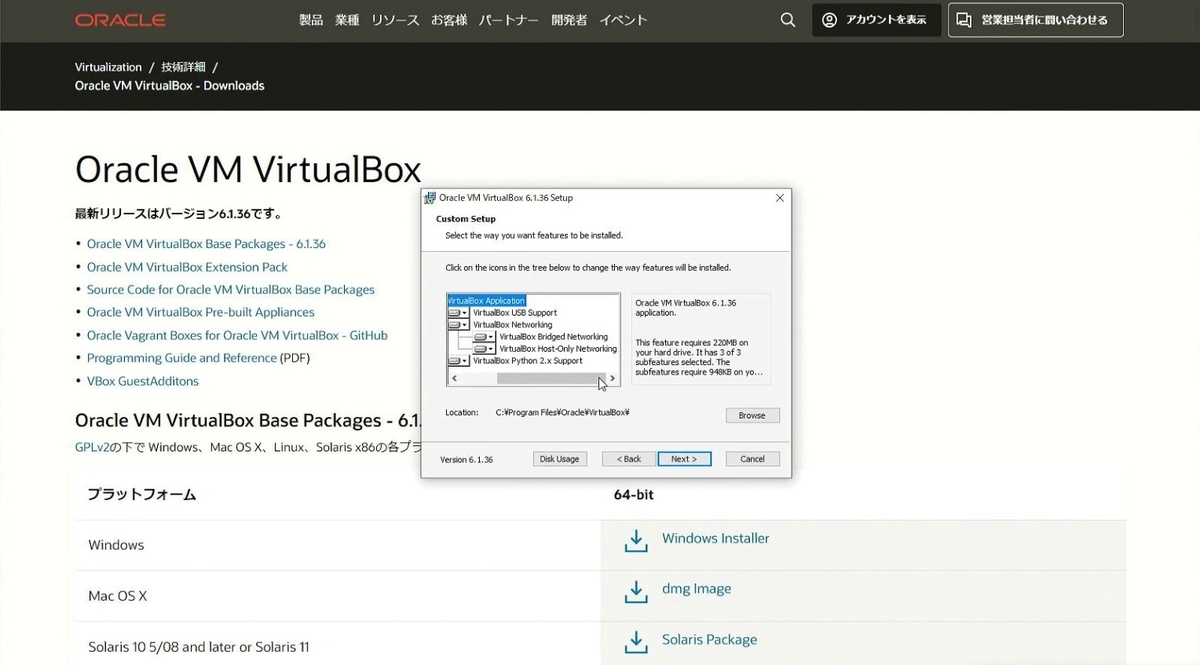This screenshot has width=1200, height=665.
Task: Click the horizontal scrollbar thumb in feature tree
Action: (551, 379)
